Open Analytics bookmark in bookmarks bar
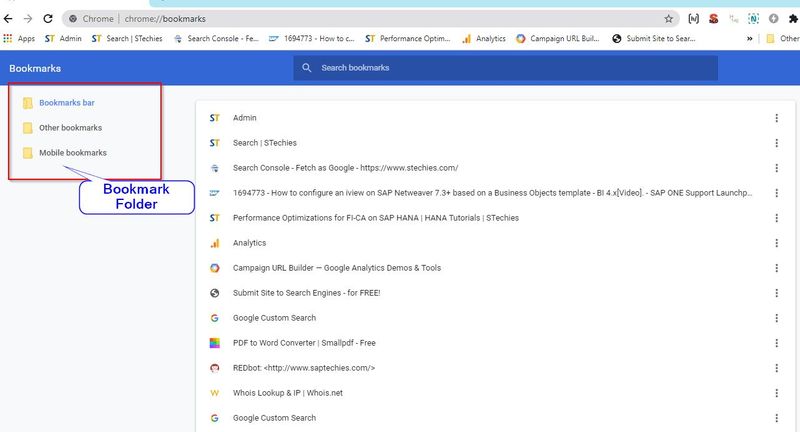The height and width of the screenshot is (432, 800). click(x=484, y=38)
